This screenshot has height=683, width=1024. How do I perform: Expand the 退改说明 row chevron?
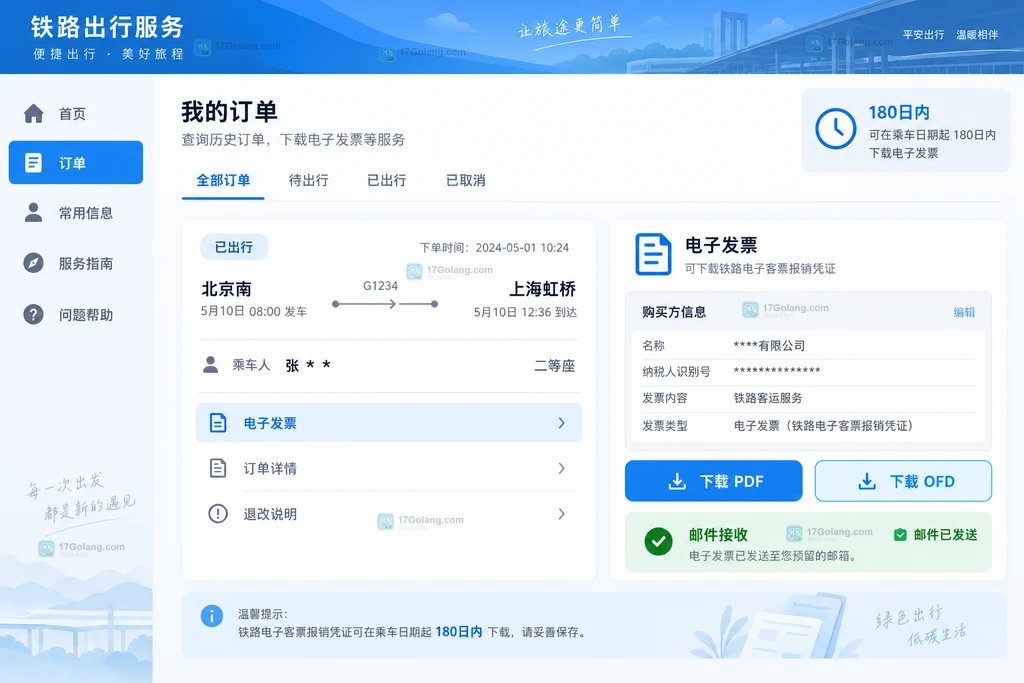[562, 514]
